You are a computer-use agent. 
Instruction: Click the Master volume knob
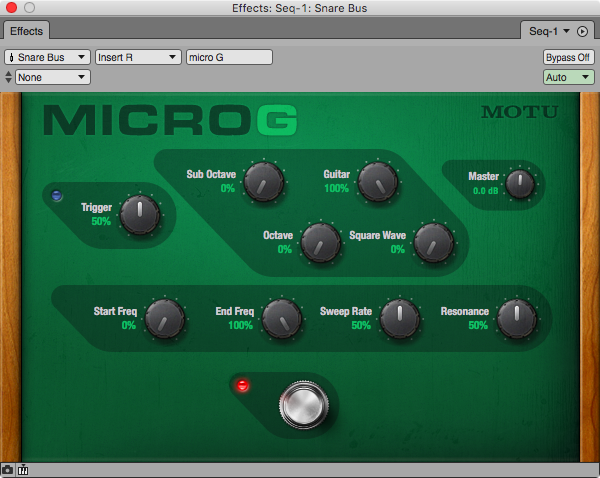pos(520,184)
